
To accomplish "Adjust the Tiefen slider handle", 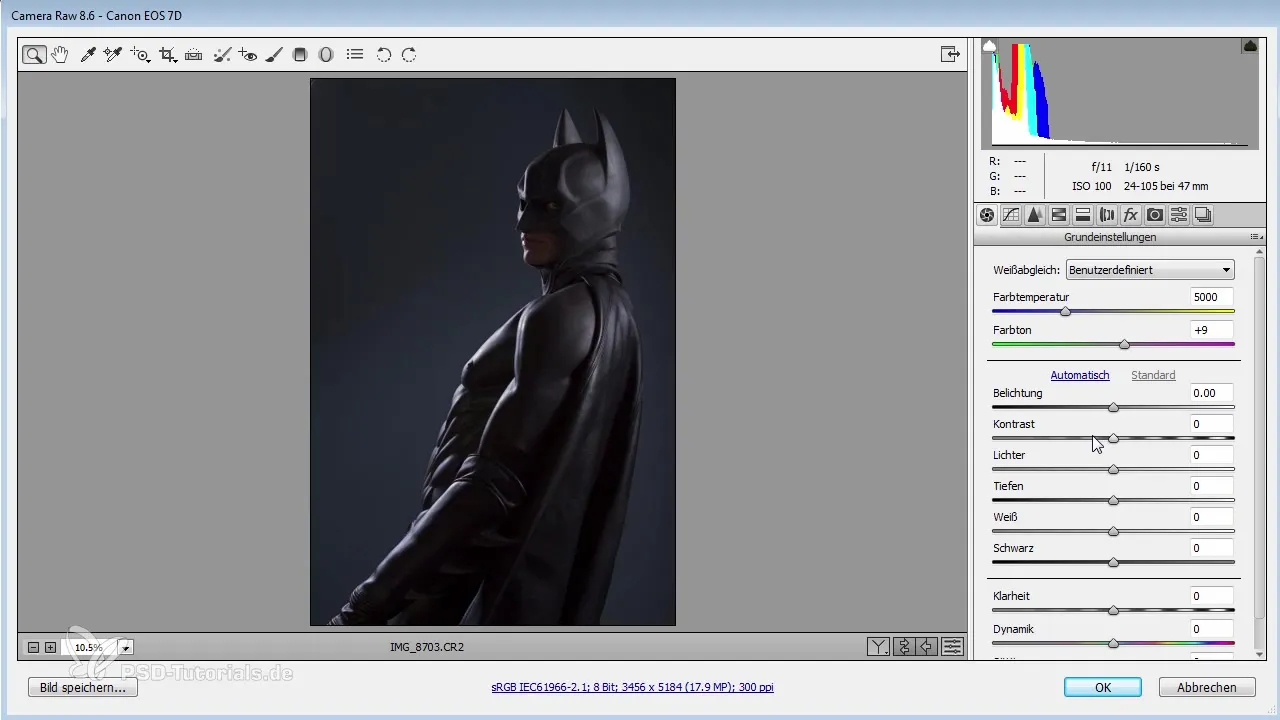I will click(1113, 500).
